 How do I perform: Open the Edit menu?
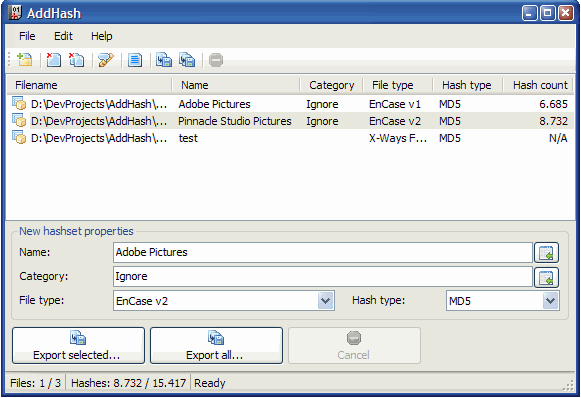(x=63, y=36)
